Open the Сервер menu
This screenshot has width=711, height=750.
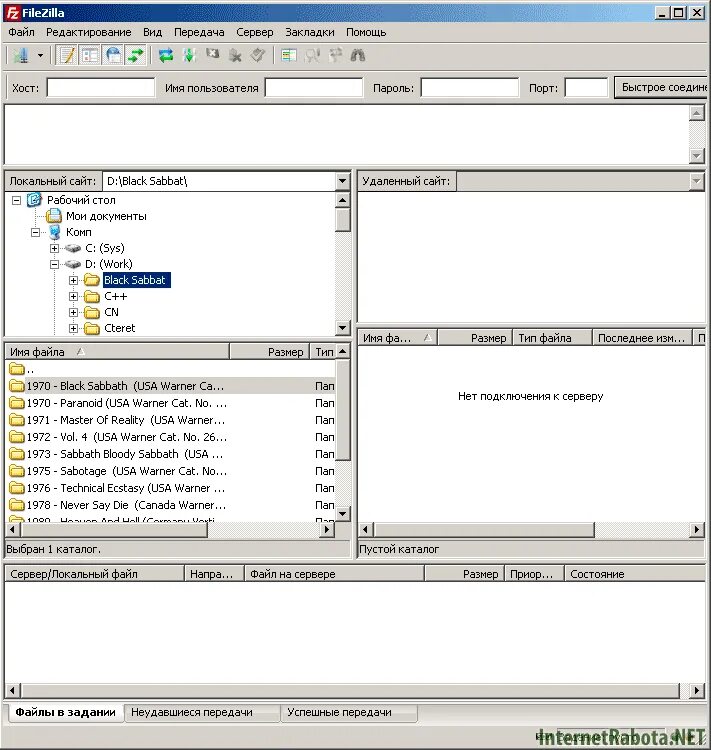[x=255, y=32]
